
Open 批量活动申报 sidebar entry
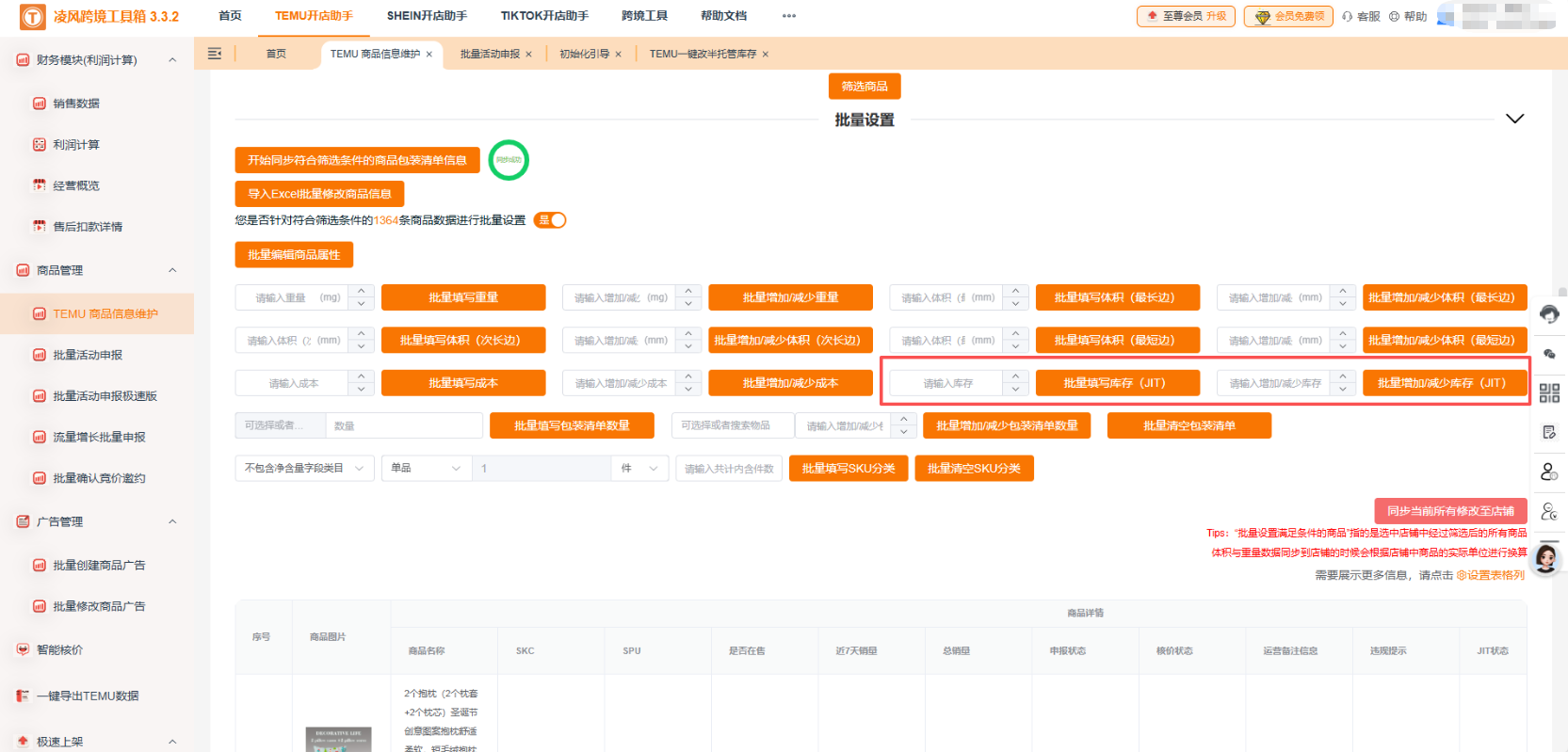(x=88, y=355)
